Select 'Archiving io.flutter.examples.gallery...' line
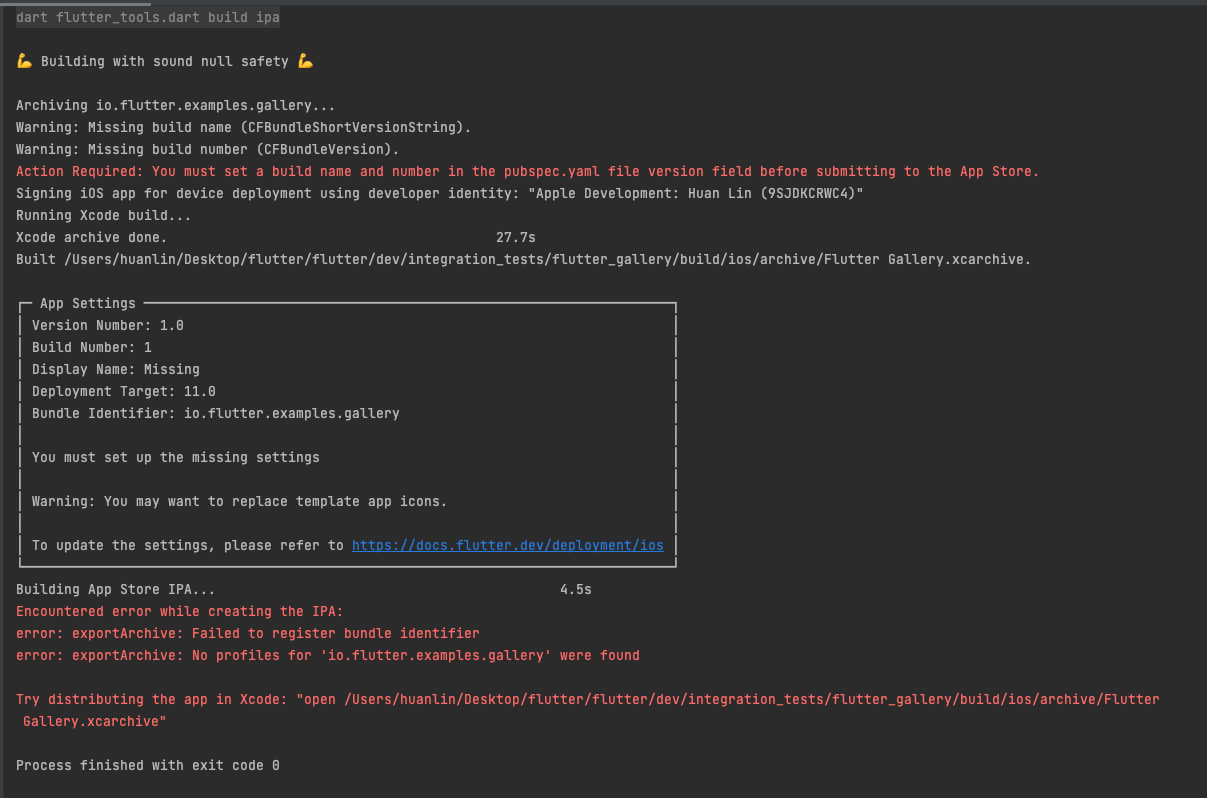 [176, 105]
